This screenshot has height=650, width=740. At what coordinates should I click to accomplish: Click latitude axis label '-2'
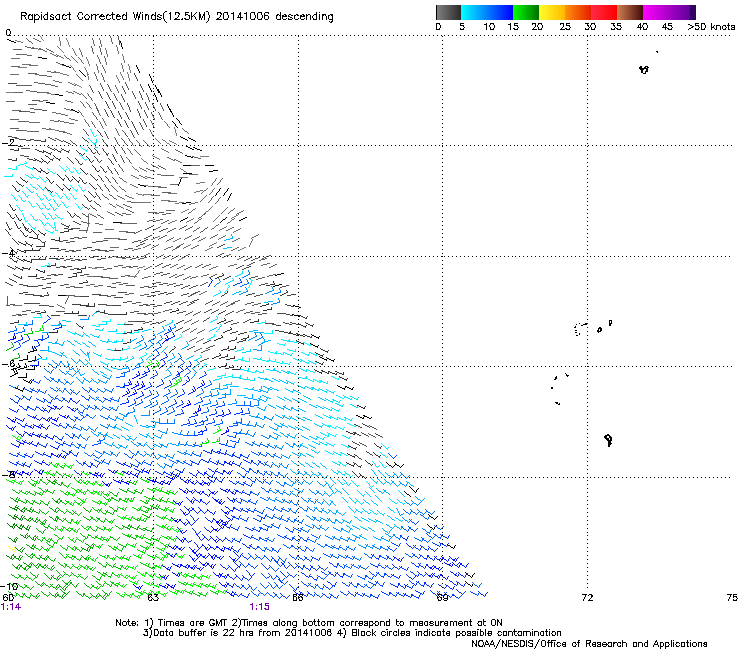8,142
